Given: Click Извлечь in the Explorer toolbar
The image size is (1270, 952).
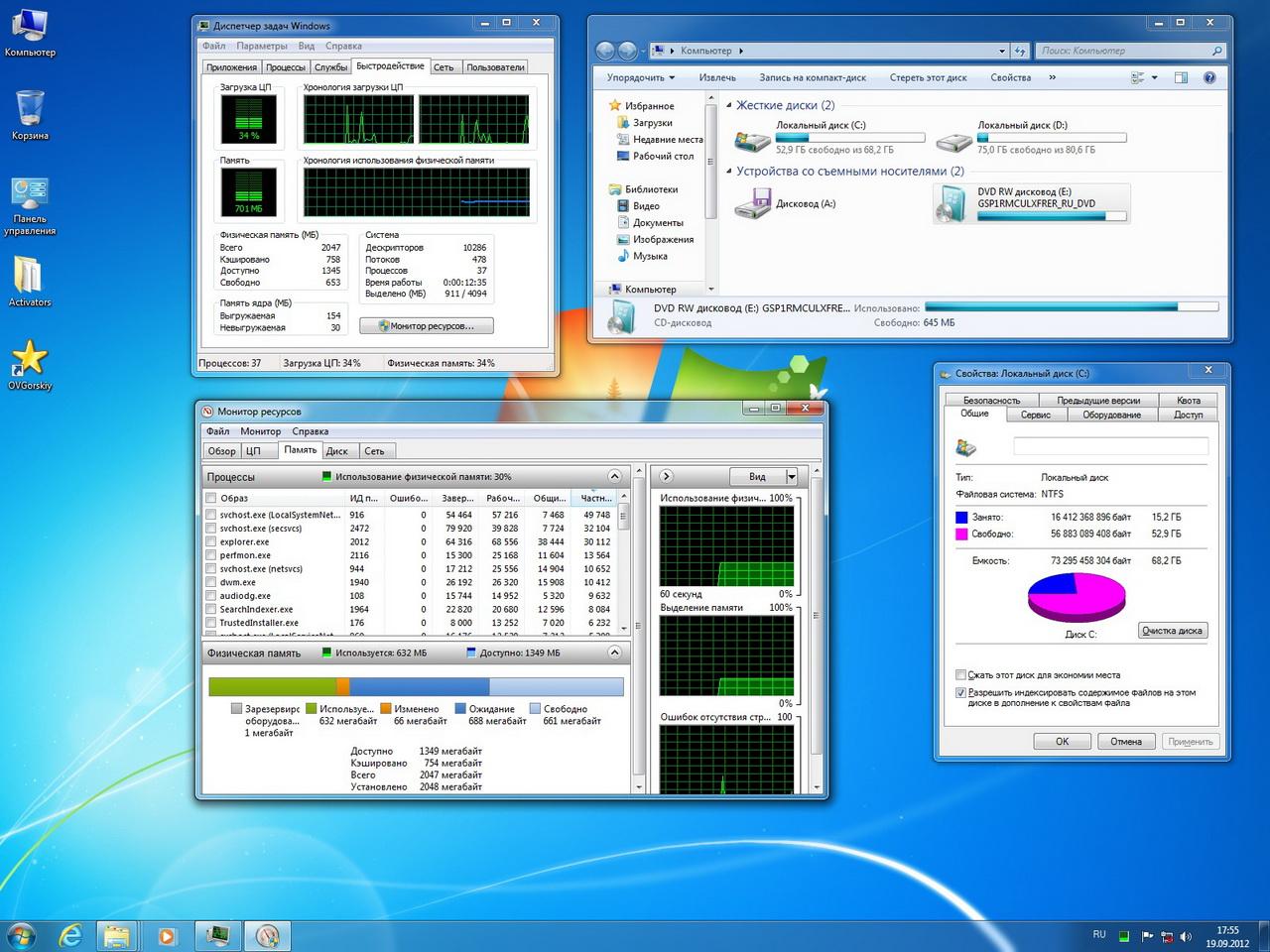Looking at the screenshot, I should click(x=717, y=77).
